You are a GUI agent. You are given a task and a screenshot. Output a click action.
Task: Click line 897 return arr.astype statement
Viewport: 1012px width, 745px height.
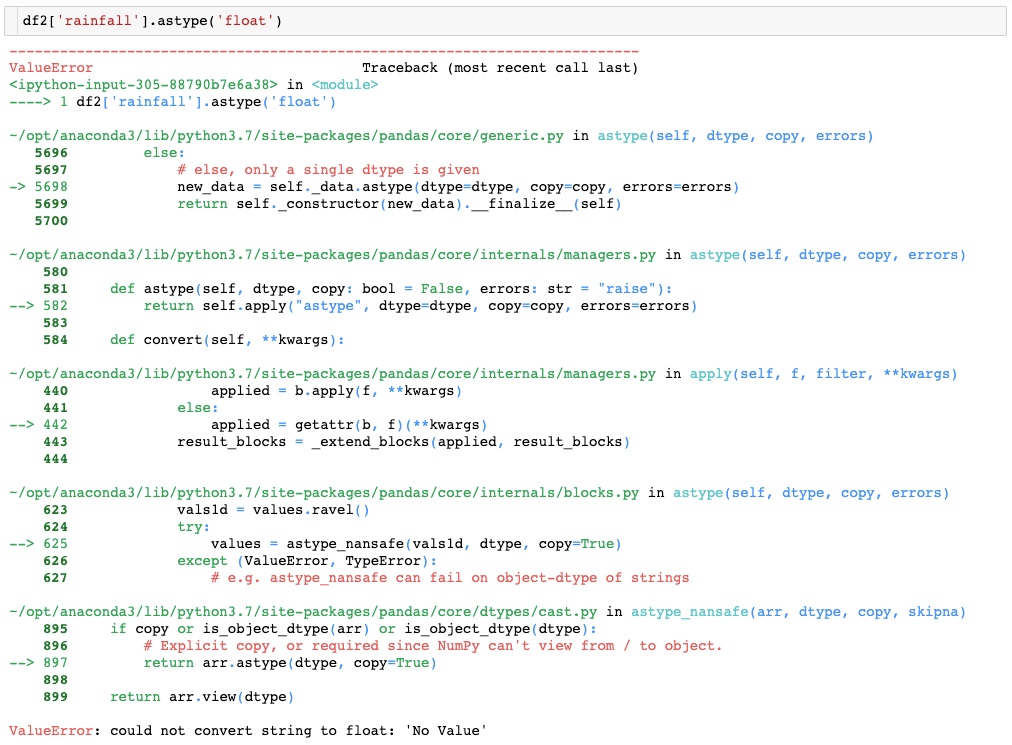pyautogui.click(x=289, y=663)
